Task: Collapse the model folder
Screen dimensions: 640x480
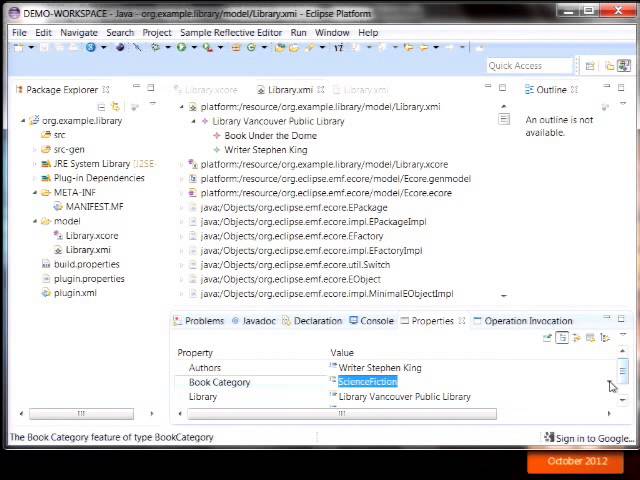Action: click(35, 221)
